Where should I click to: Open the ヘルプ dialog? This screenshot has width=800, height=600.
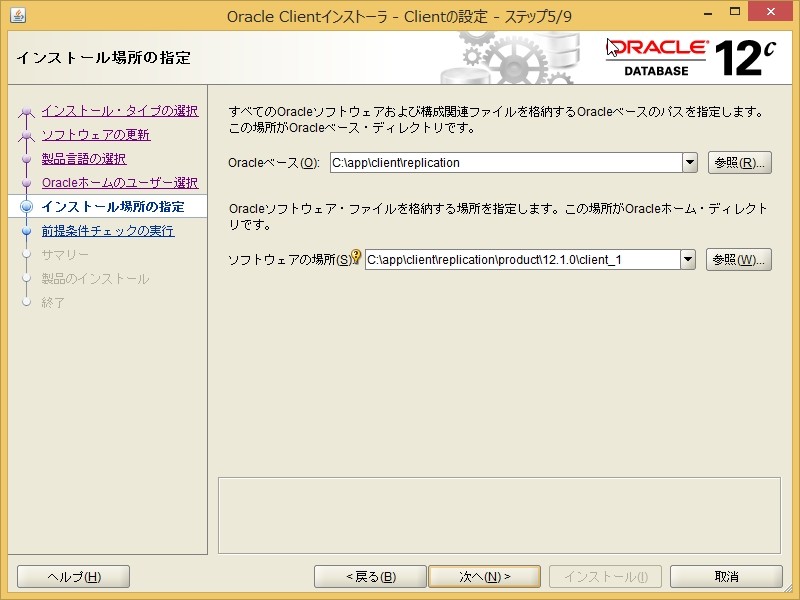(x=72, y=576)
